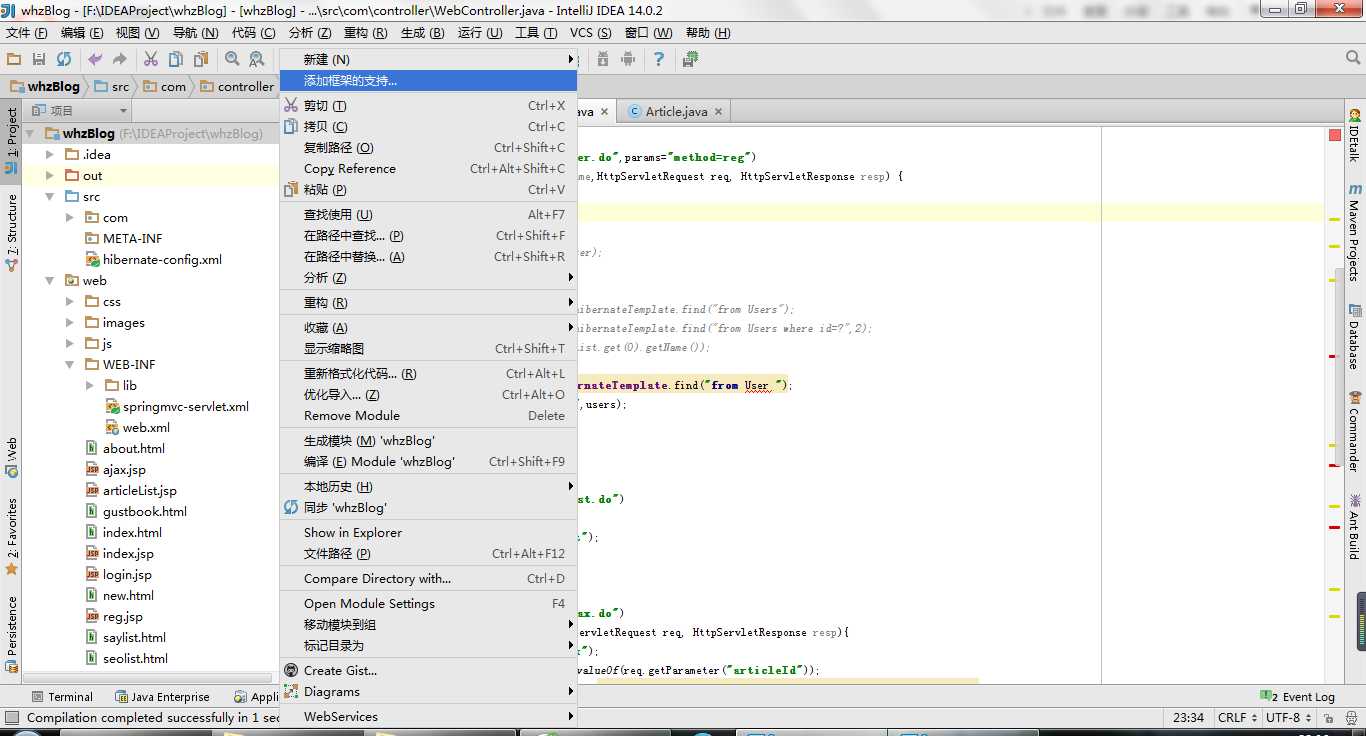
Task: Click the Save All toolbar icon
Action: coord(39,60)
